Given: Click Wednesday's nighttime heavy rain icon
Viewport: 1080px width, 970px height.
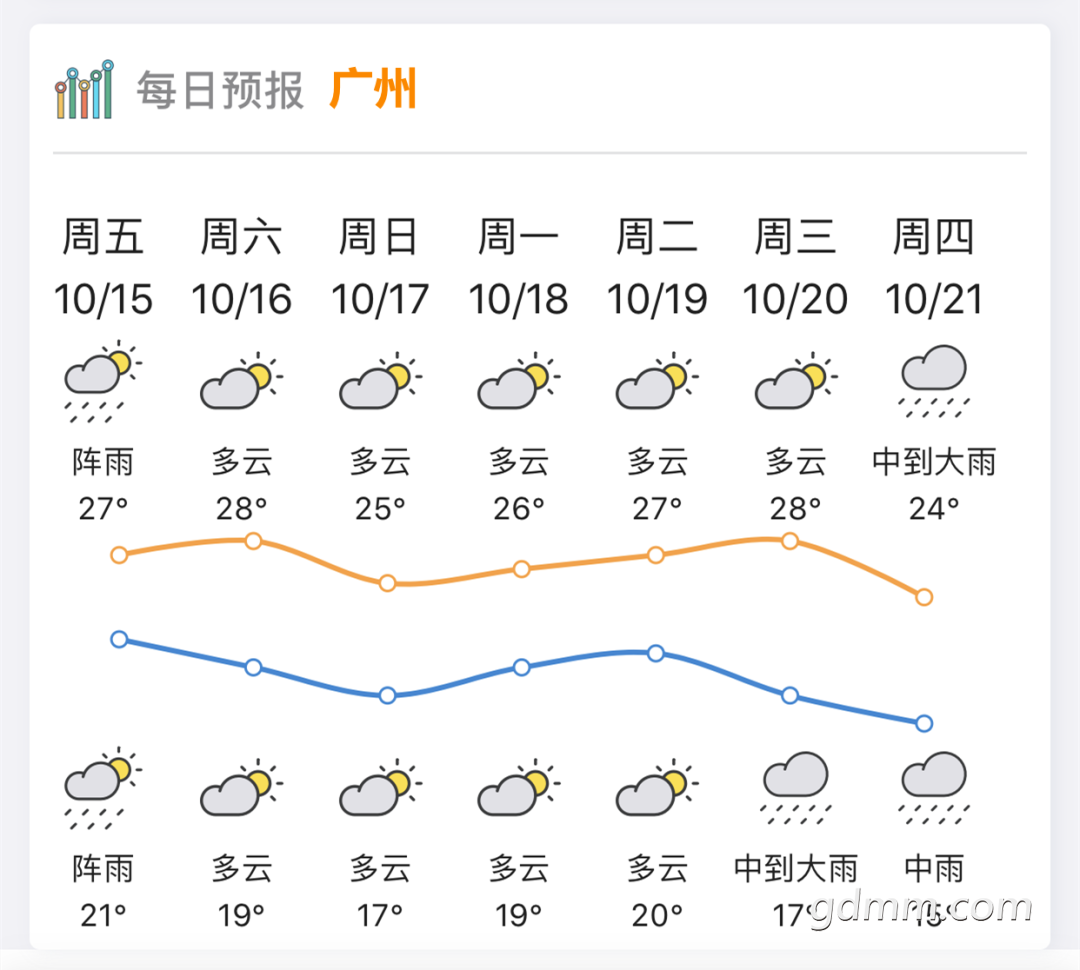Looking at the screenshot, I should (796, 787).
